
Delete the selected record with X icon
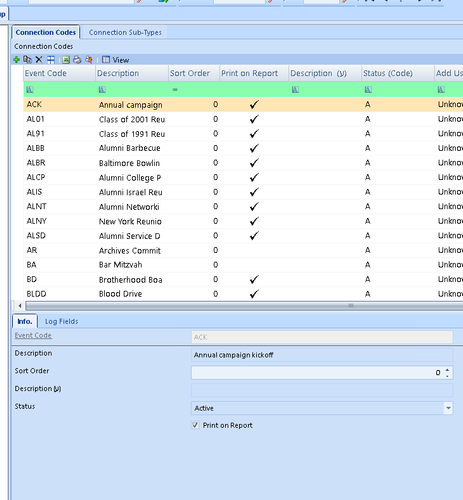(39, 60)
